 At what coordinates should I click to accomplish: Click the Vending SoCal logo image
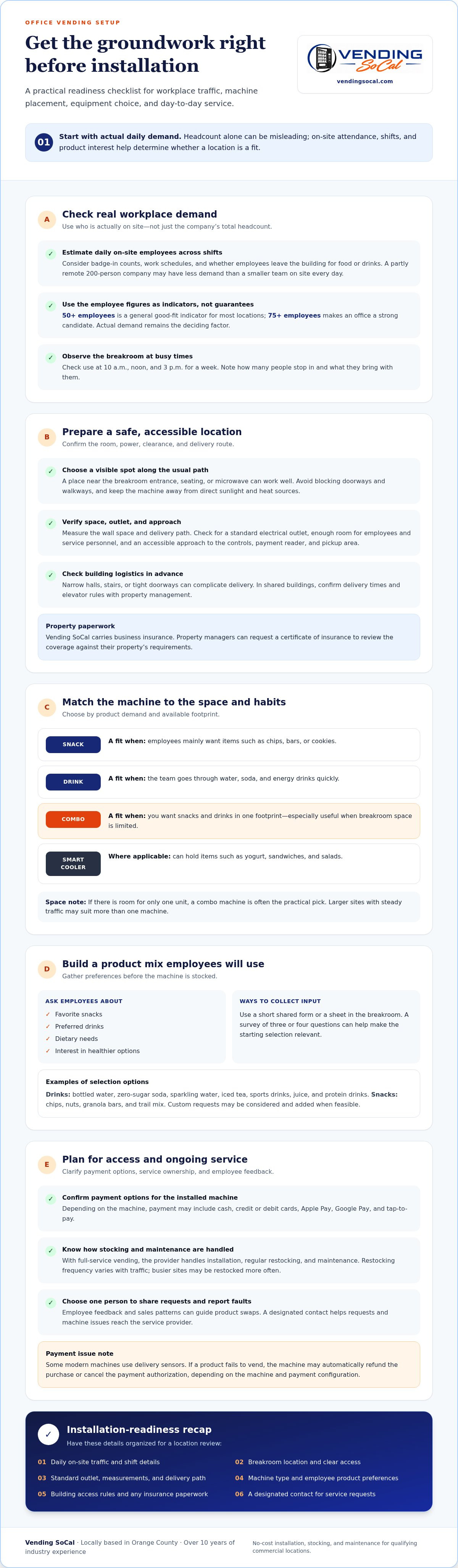(x=364, y=58)
